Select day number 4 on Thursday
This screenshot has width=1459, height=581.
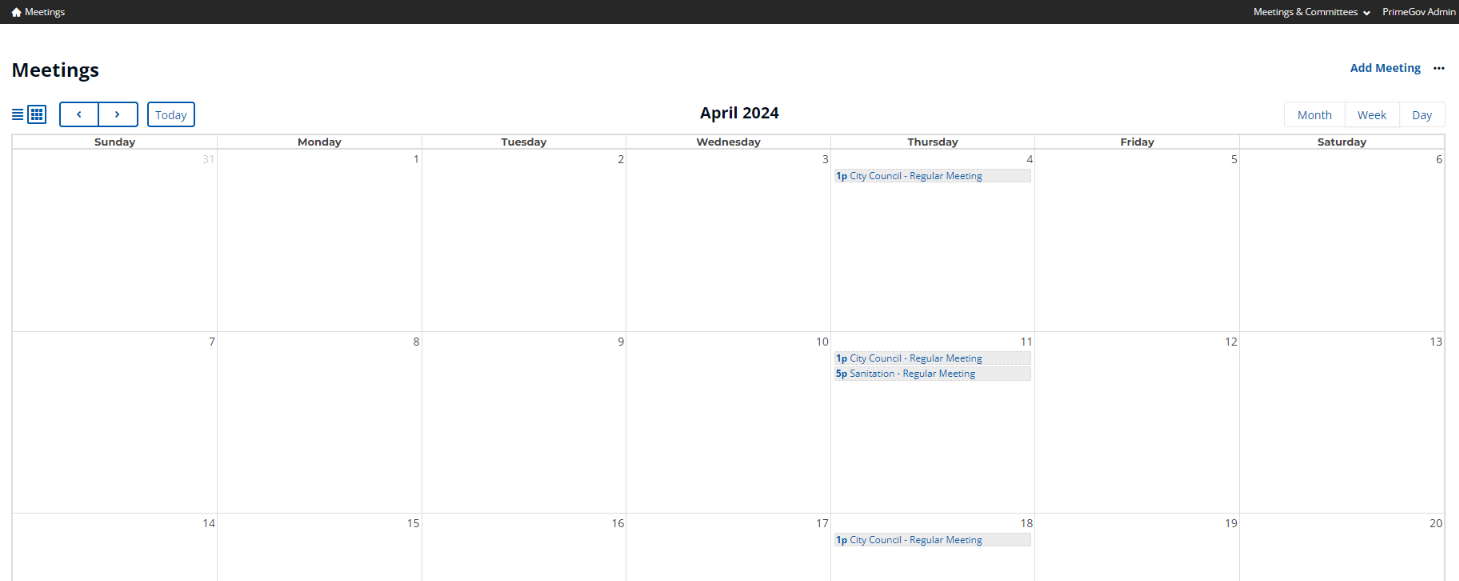[x=1029, y=159]
